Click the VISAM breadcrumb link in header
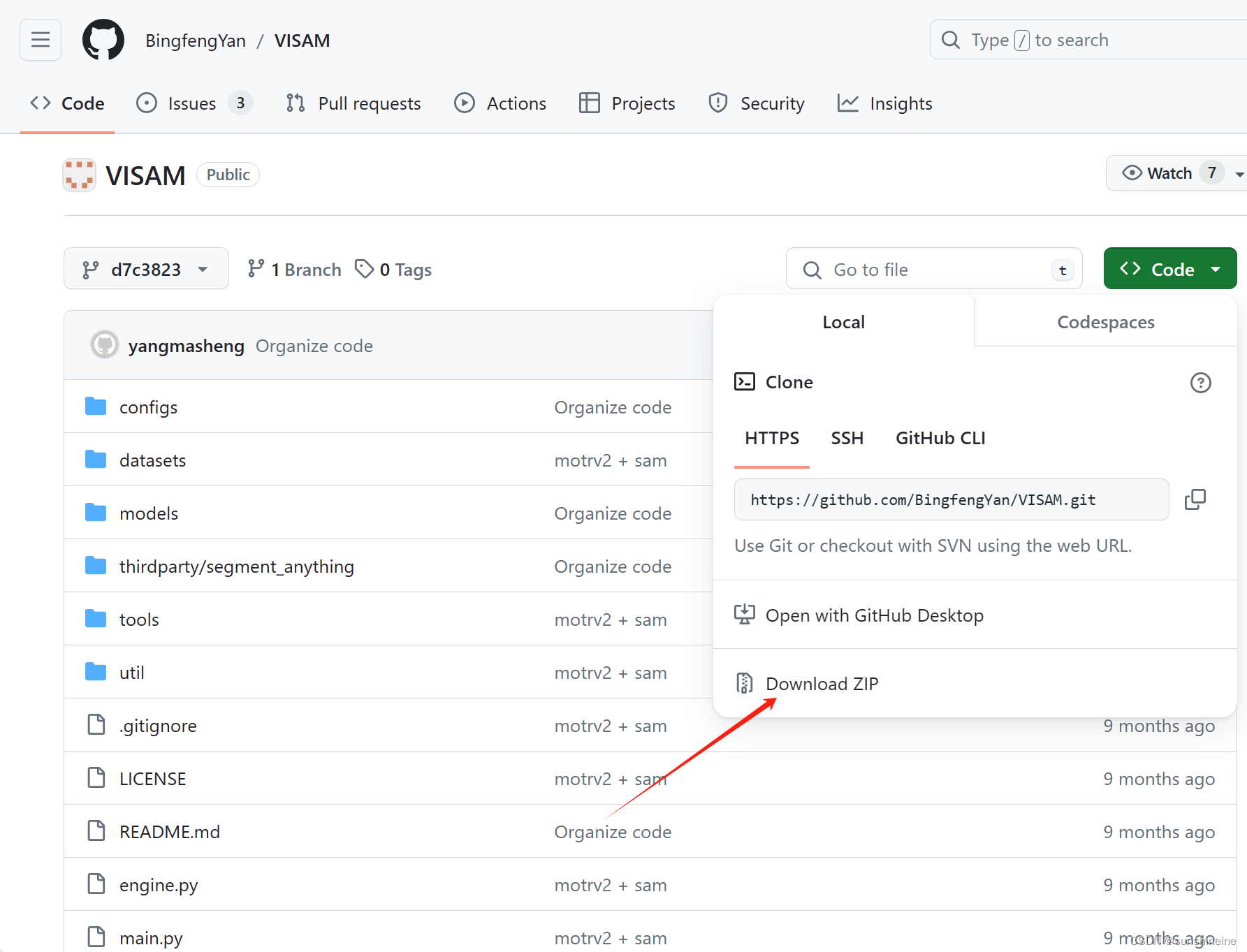This screenshot has height=952, width=1247. pos(302,41)
